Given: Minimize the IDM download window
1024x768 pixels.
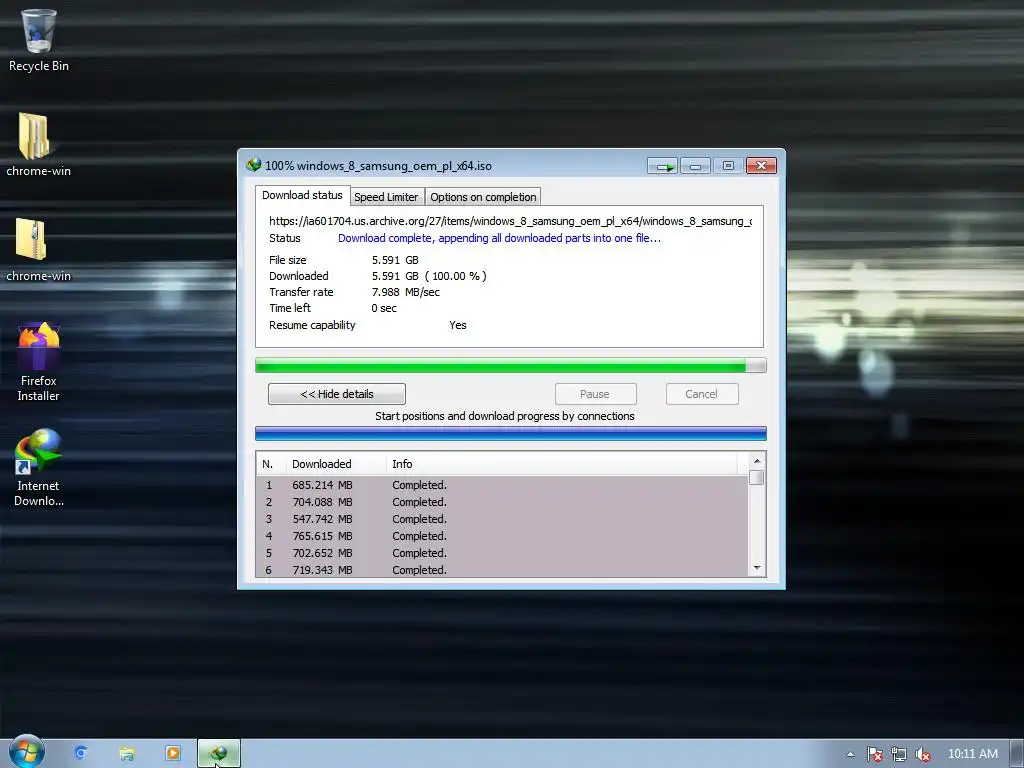Looking at the screenshot, I should pos(696,166).
